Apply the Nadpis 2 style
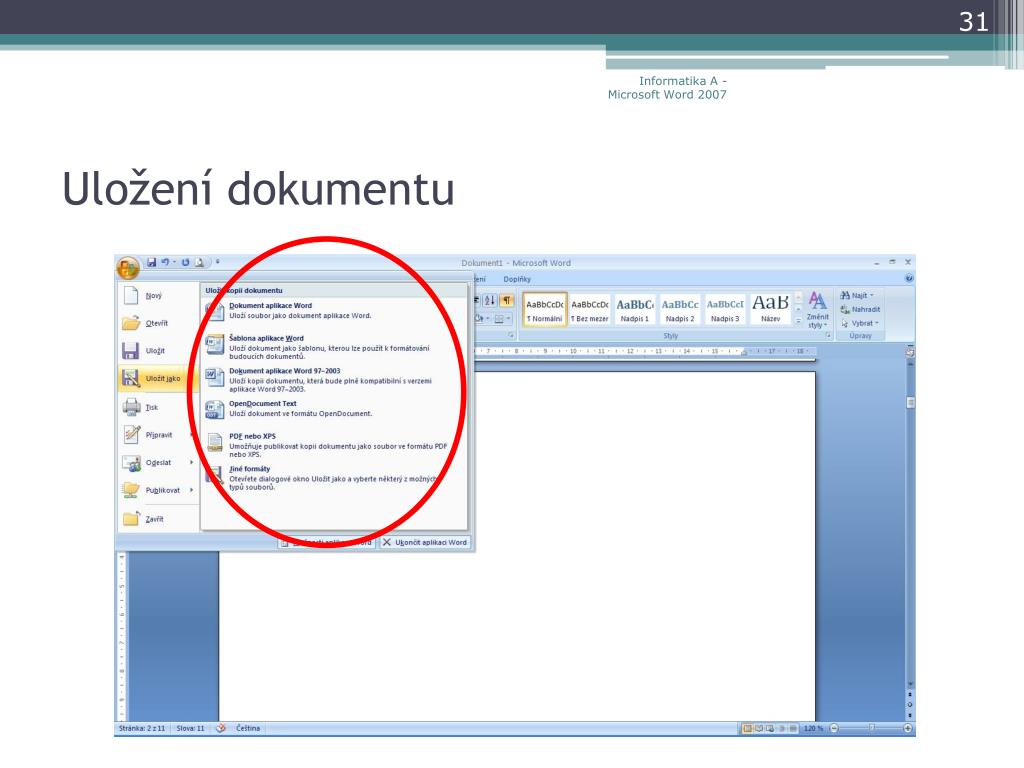The width and height of the screenshot is (1024, 768). coord(680,310)
